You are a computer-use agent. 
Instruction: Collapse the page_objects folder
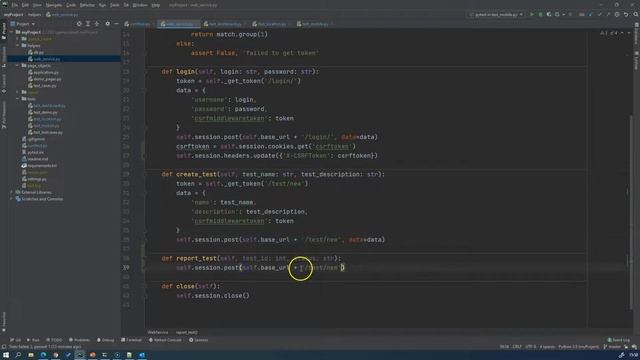(x=18, y=65)
